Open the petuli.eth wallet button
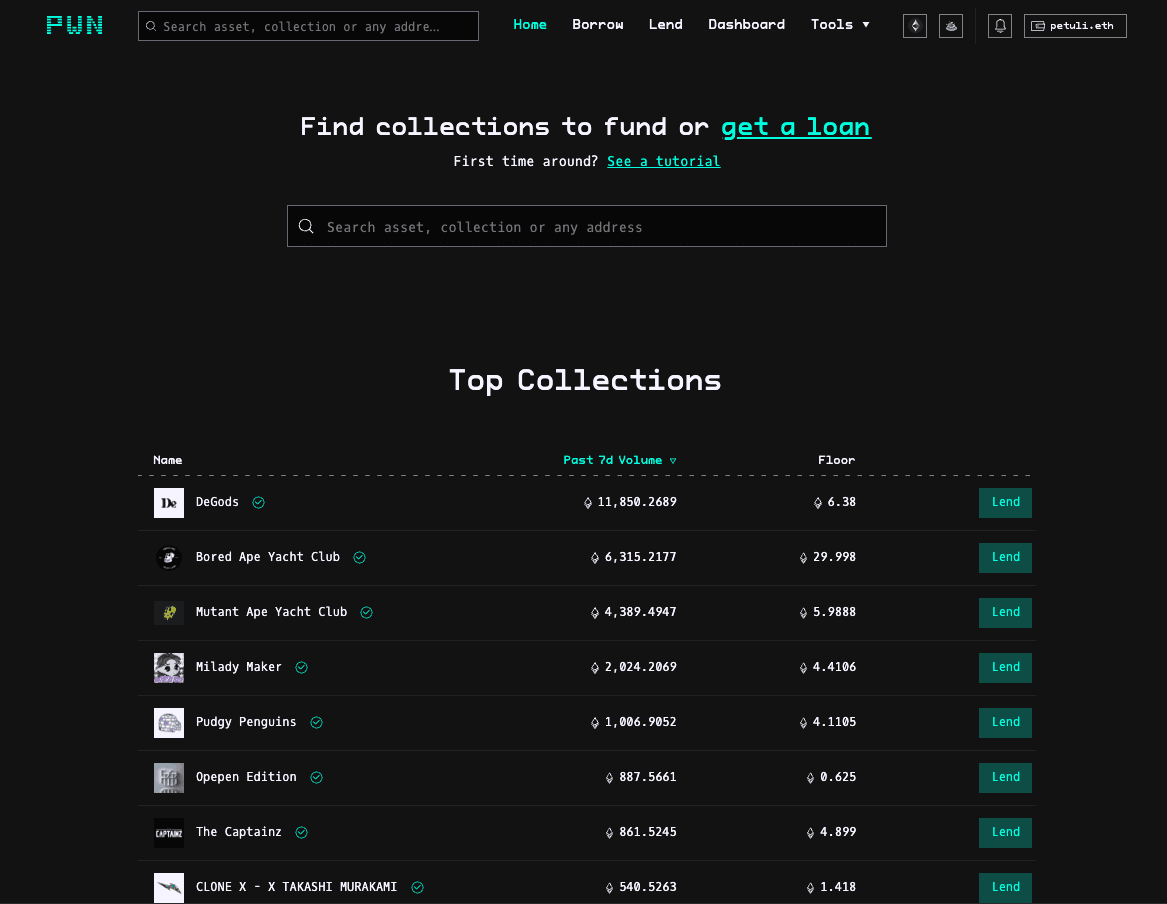Viewport: 1167px width, 904px height. pyautogui.click(x=1075, y=26)
